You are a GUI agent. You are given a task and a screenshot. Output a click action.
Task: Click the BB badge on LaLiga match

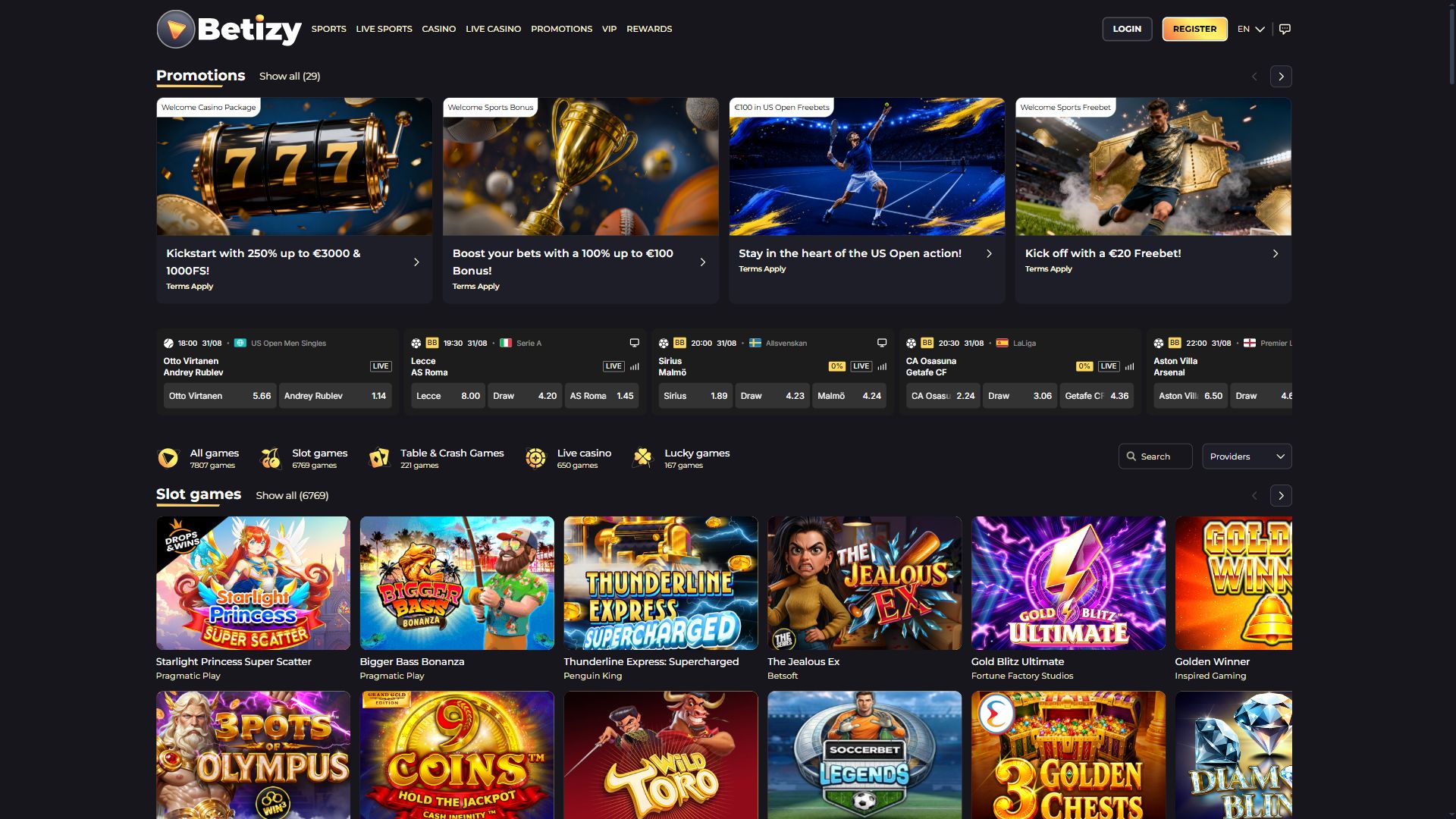(x=927, y=343)
